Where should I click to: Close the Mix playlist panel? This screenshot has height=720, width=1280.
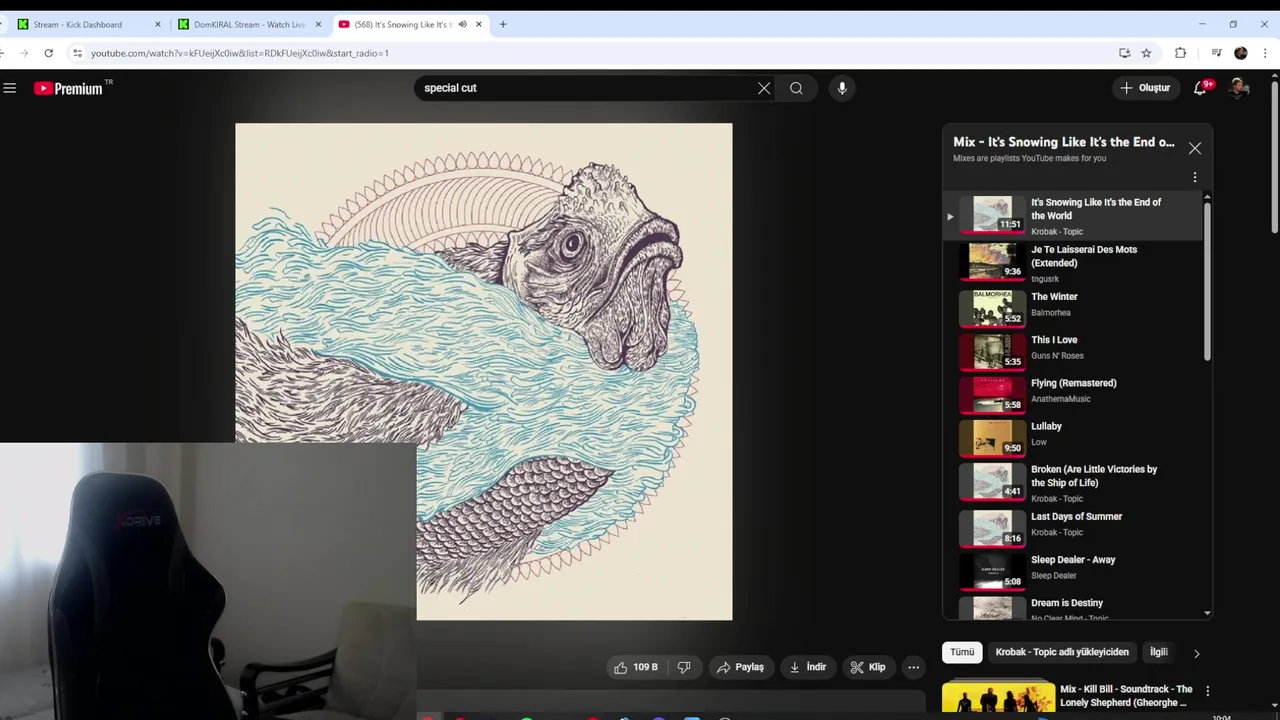1195,148
